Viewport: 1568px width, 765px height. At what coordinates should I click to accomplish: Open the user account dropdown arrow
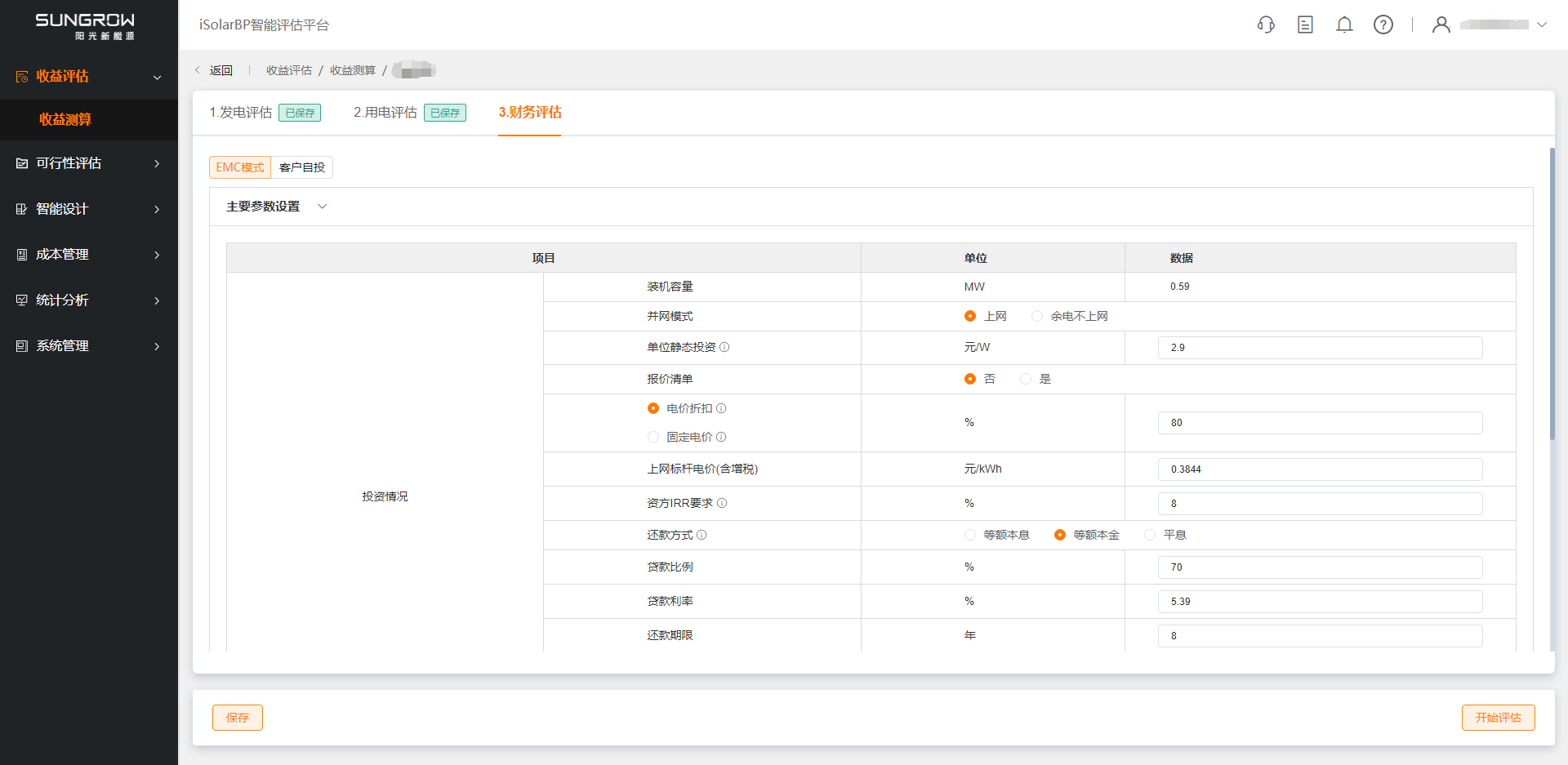(x=1542, y=24)
